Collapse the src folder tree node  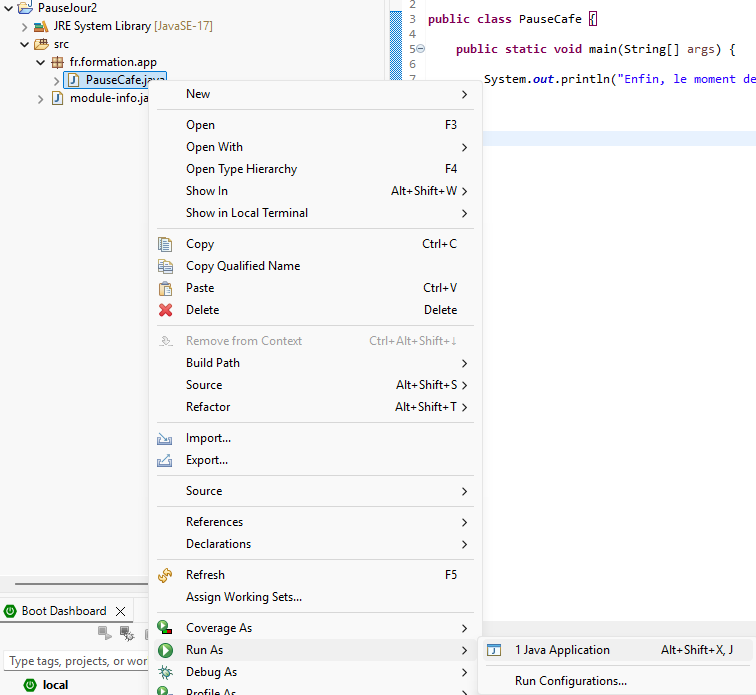coord(25,44)
